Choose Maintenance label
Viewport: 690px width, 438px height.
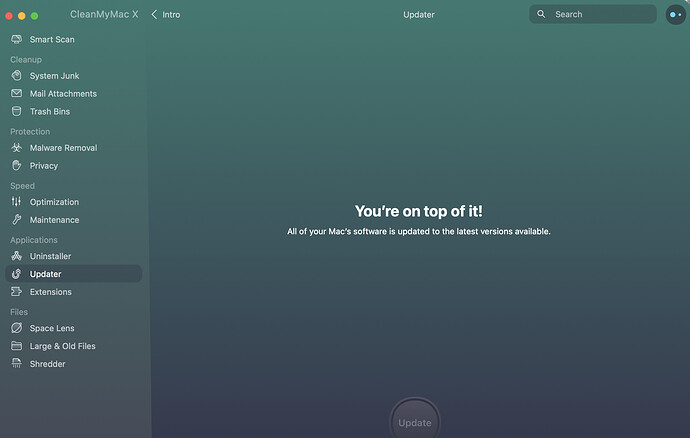pyautogui.click(x=54, y=220)
